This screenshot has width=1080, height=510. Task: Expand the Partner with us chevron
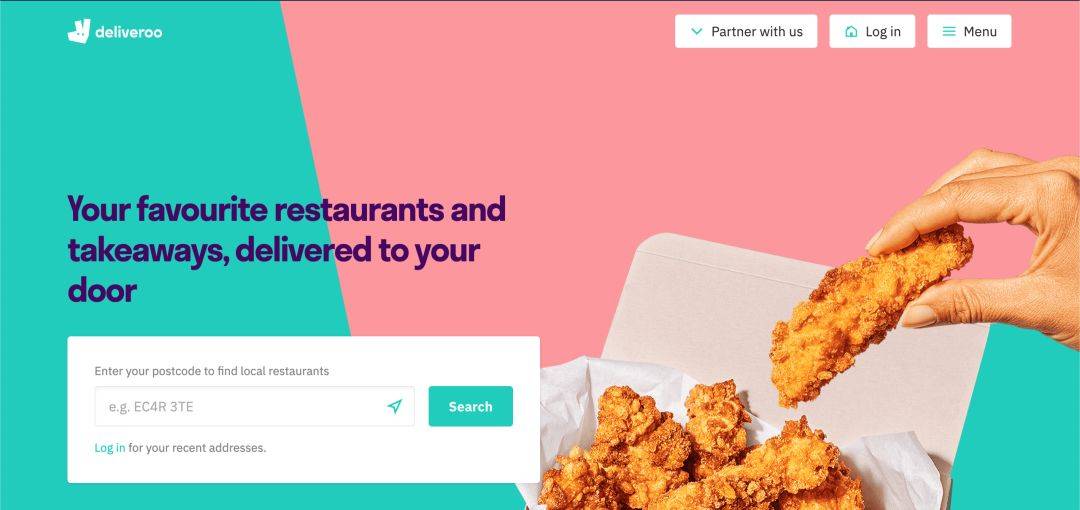pyautogui.click(x=696, y=32)
